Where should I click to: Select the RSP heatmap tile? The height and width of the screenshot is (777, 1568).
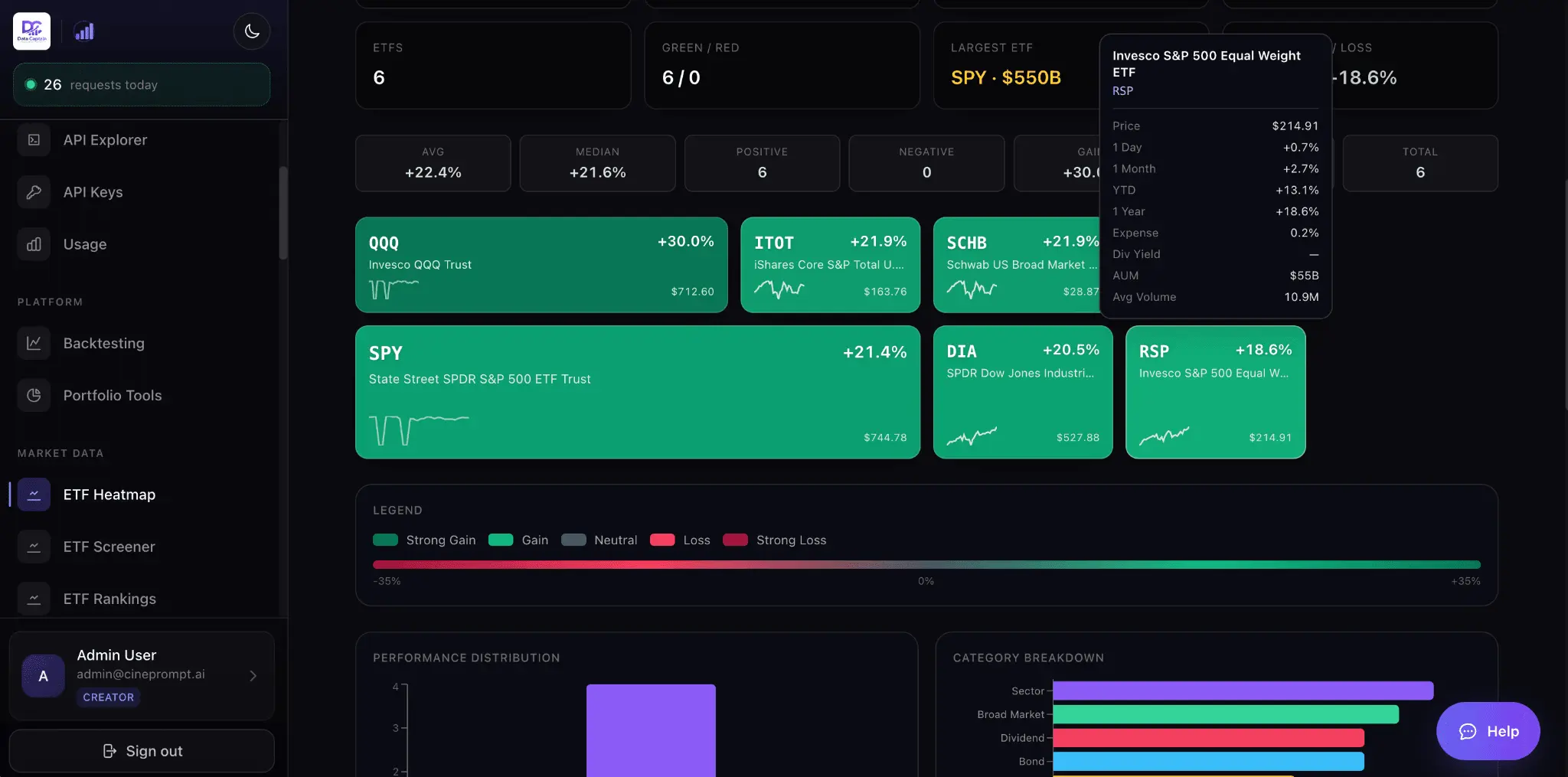click(1215, 392)
